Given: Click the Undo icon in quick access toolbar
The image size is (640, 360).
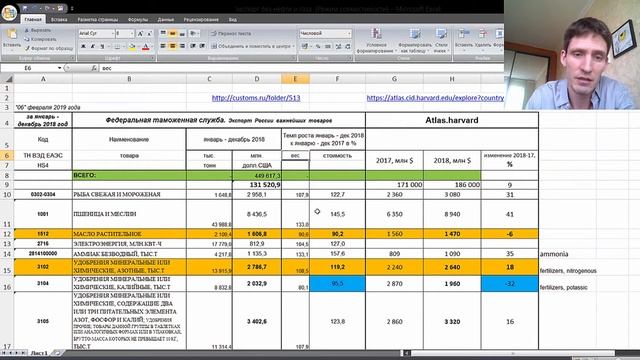Looking at the screenshot, I should (35, 8).
